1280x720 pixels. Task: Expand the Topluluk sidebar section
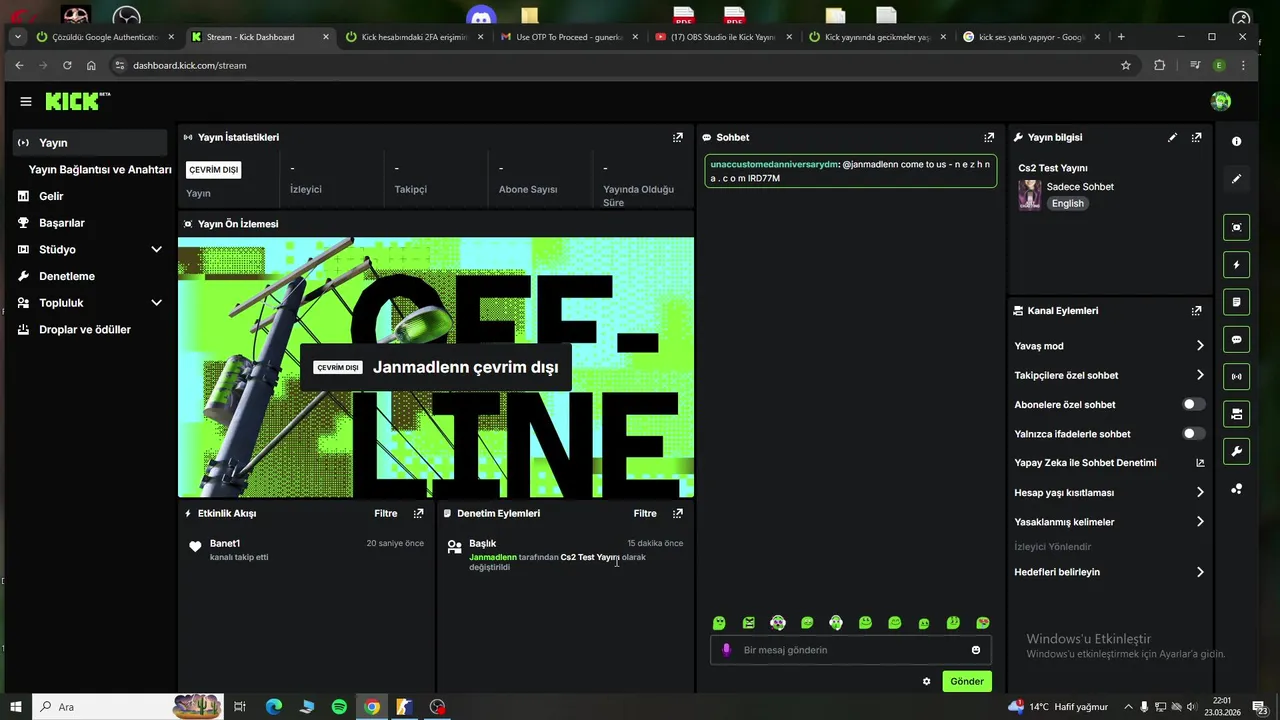[156, 302]
